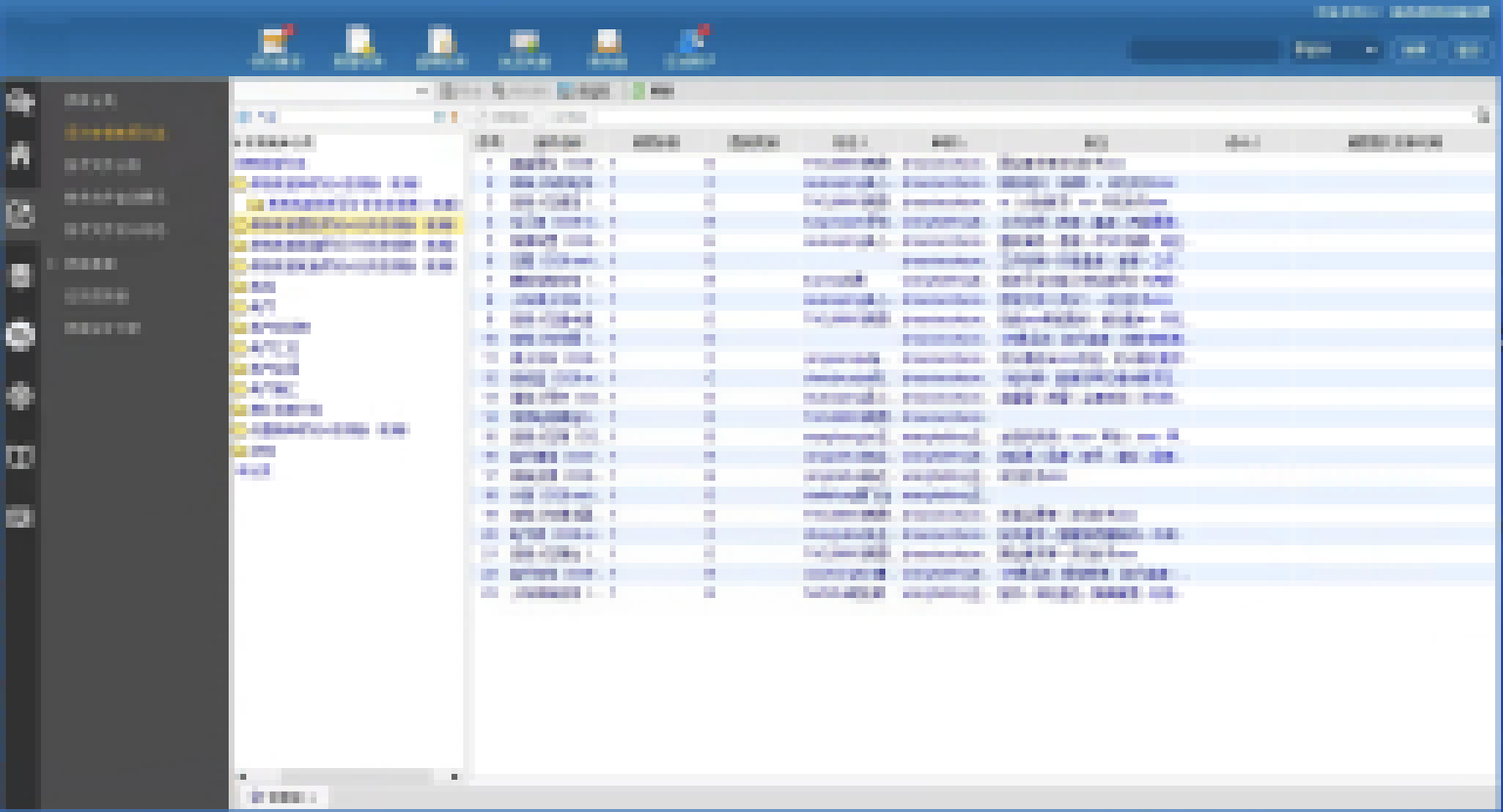This screenshot has height=812, width=1503.
Task: Select the orange highlighted item in dark side menu
Action: click(x=114, y=132)
